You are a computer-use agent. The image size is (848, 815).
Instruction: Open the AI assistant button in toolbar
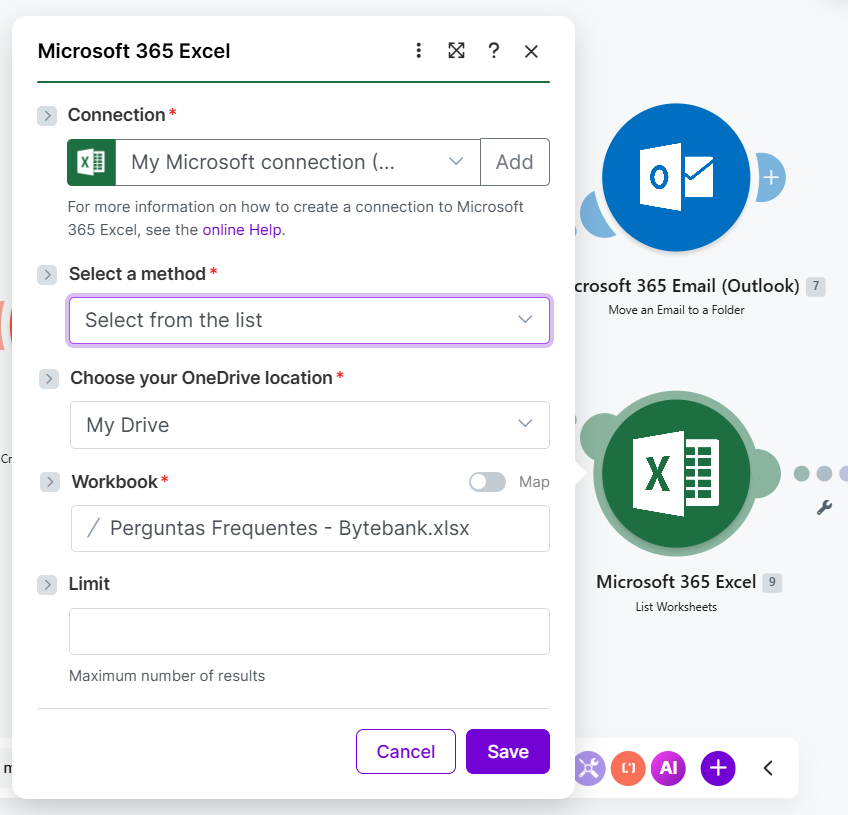click(668, 768)
